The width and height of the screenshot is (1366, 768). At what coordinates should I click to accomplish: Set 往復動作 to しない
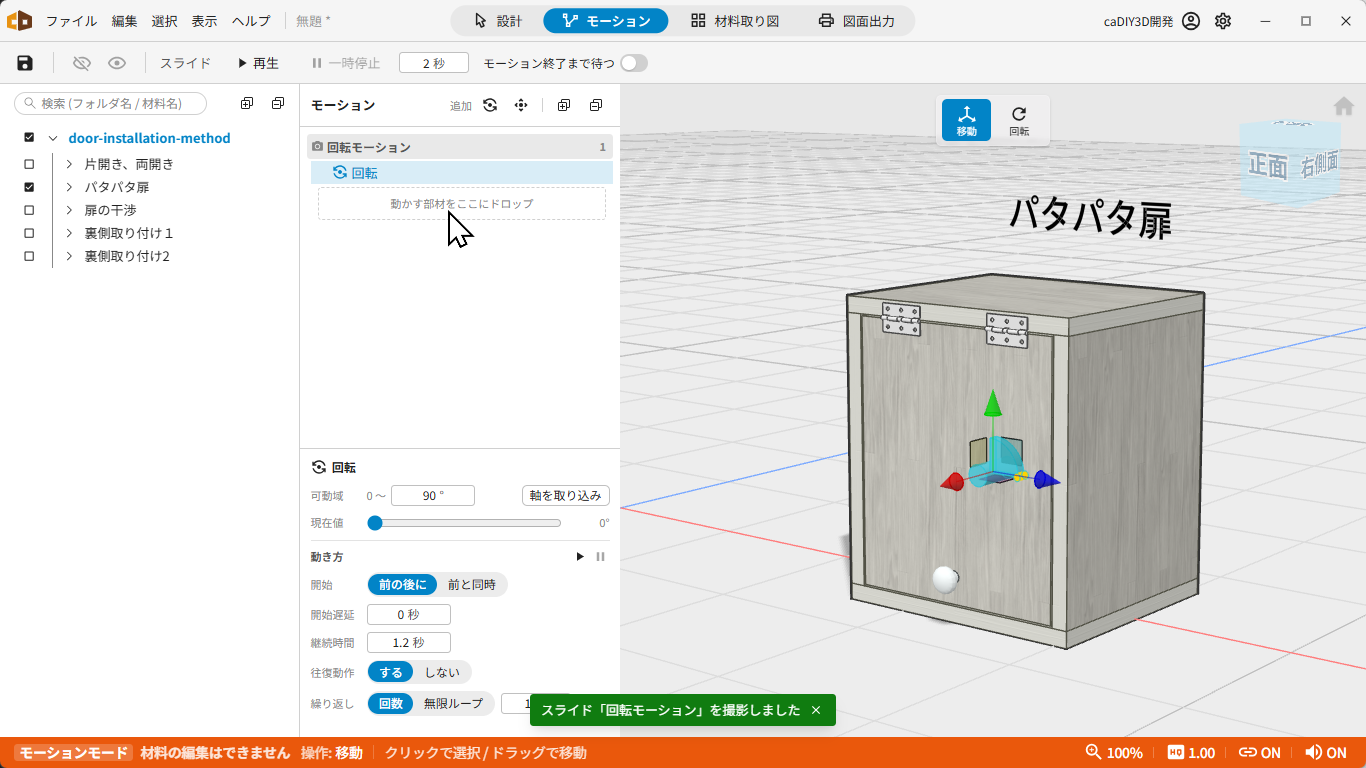tap(442, 673)
